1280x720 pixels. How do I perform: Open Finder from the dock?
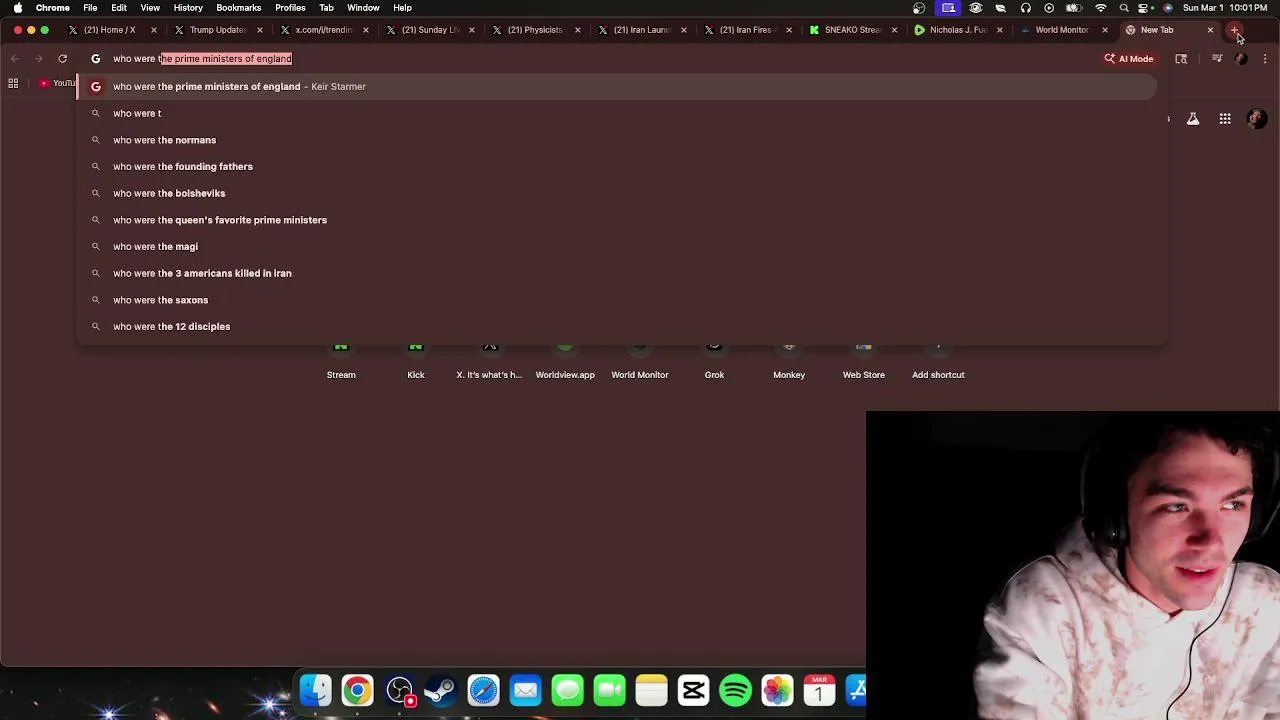pyautogui.click(x=316, y=690)
